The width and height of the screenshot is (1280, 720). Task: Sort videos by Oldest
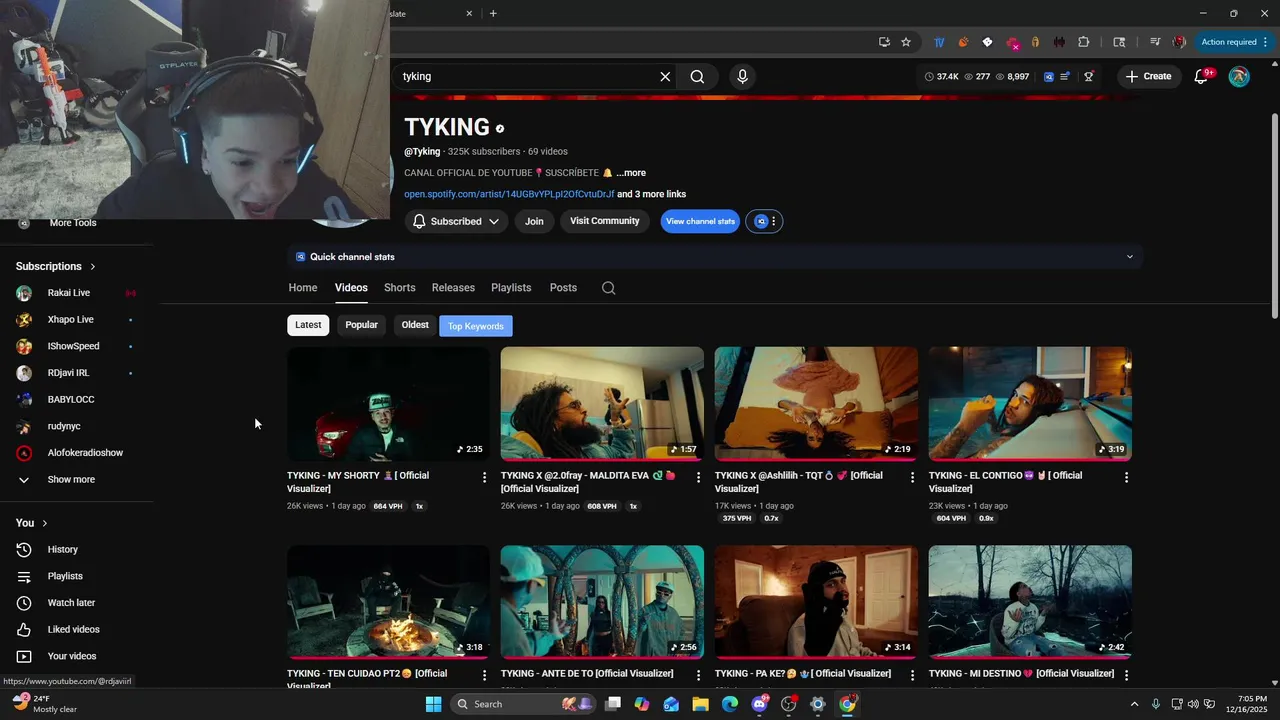point(415,325)
